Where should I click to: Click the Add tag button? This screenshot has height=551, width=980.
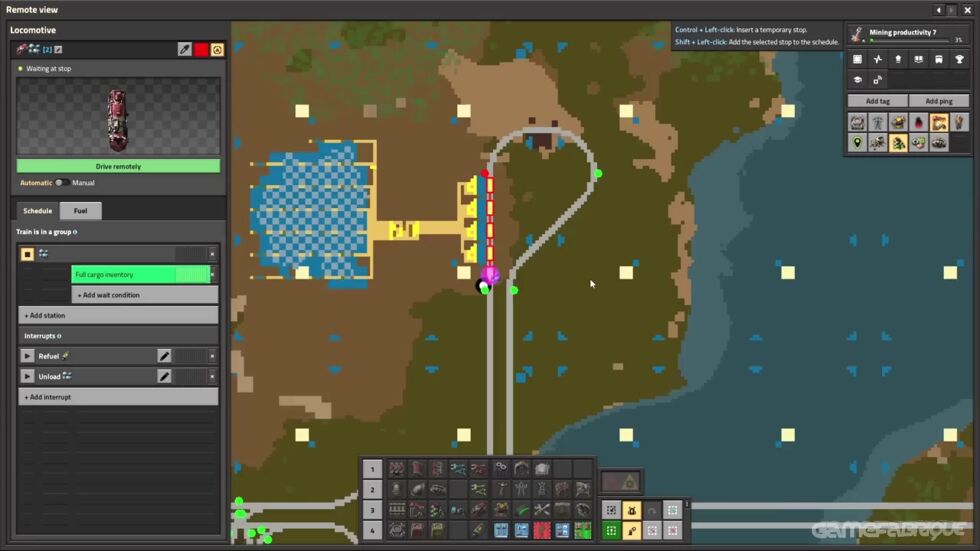click(878, 101)
